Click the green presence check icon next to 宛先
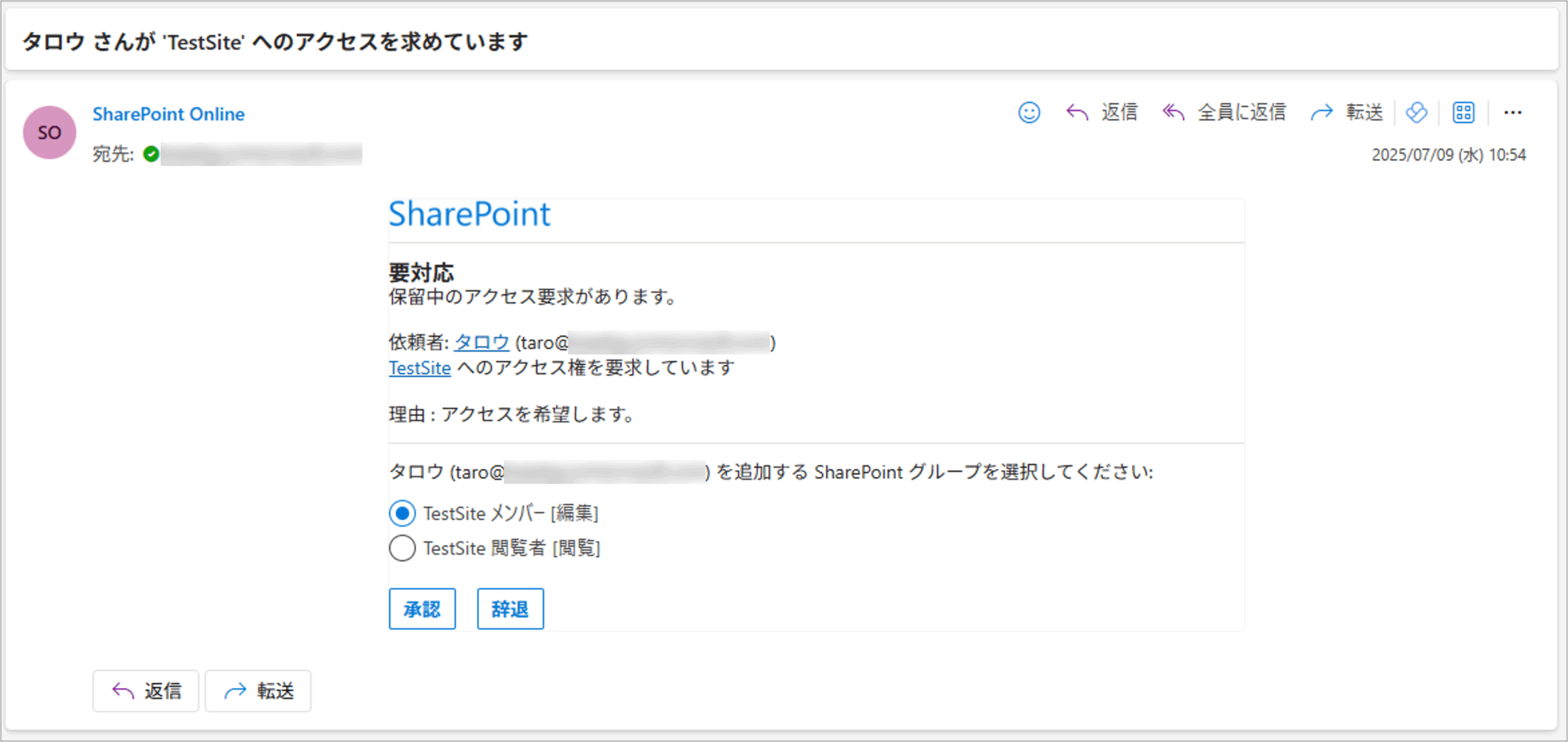The height and width of the screenshot is (742, 1568). 151,154
